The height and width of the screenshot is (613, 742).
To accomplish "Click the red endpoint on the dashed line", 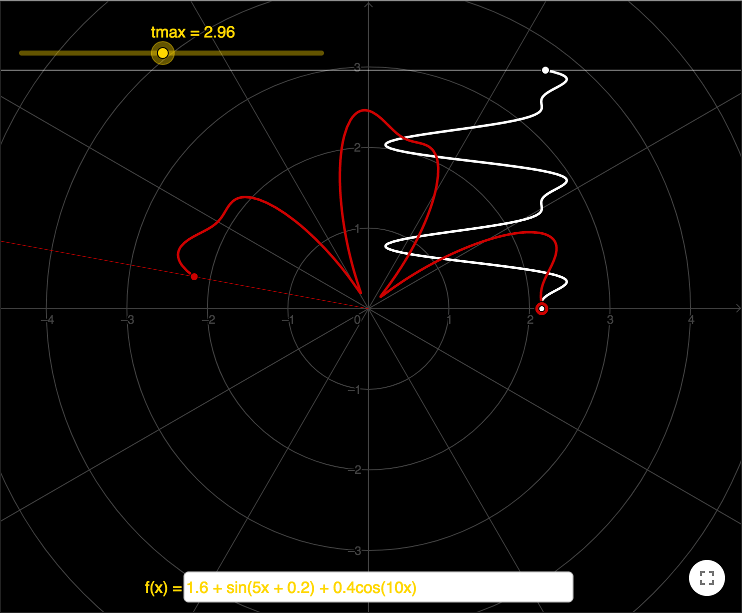I will pos(194,276).
